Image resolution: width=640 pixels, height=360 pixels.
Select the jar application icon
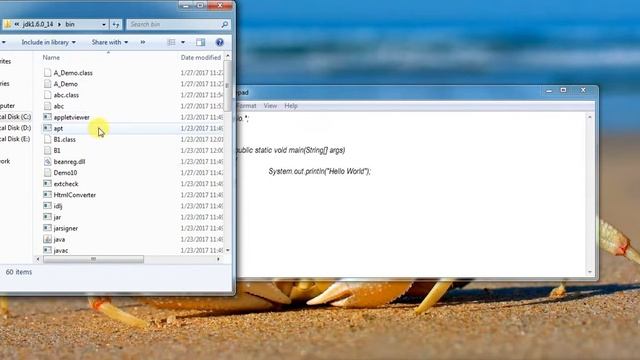(x=47, y=217)
